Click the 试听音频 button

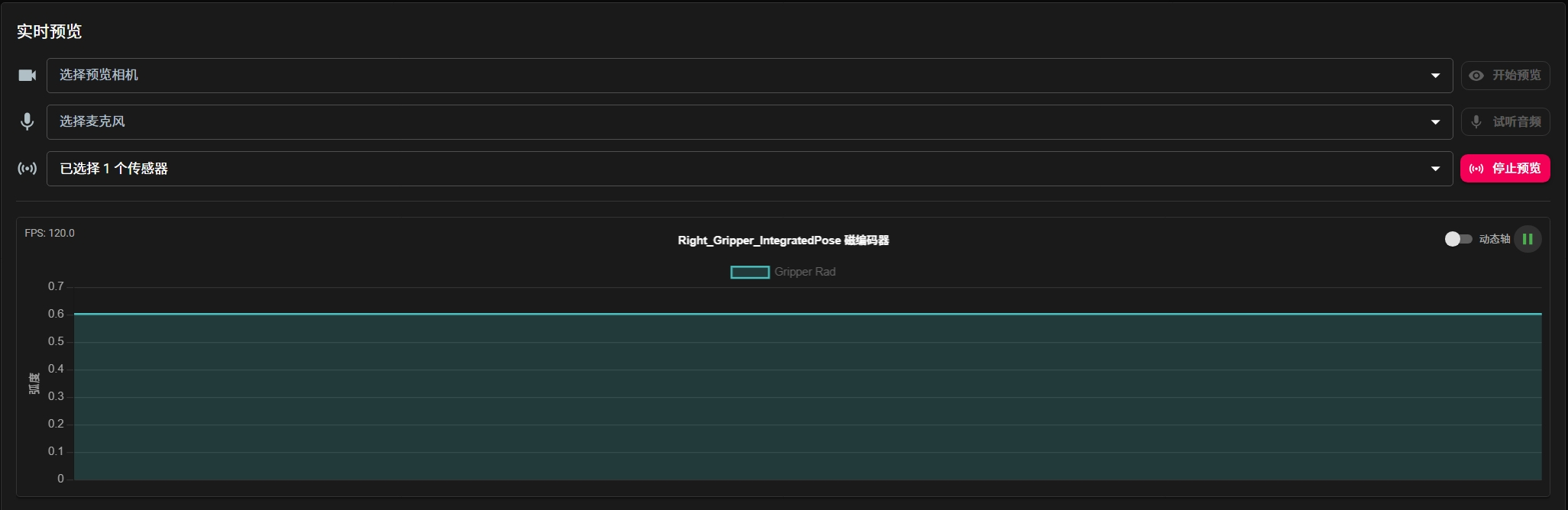tap(1505, 122)
